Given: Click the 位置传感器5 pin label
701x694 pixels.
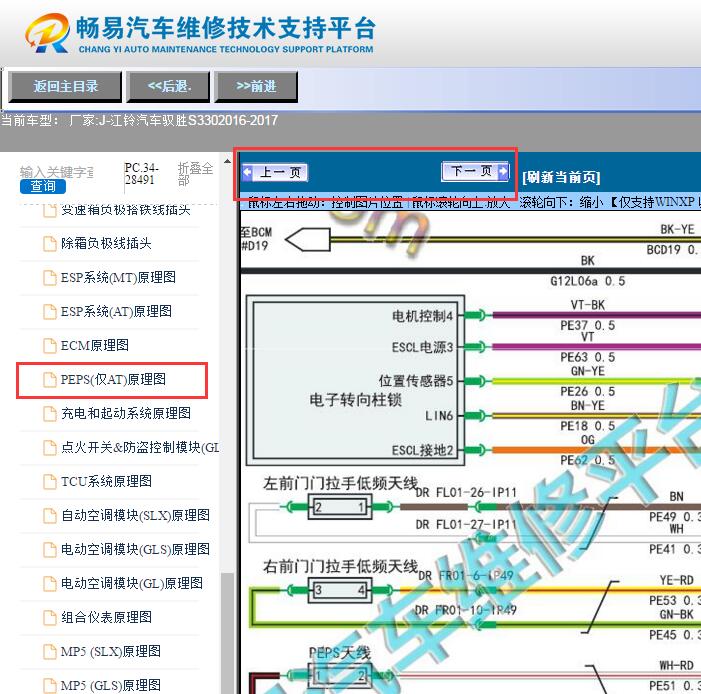Looking at the screenshot, I should point(416,381).
